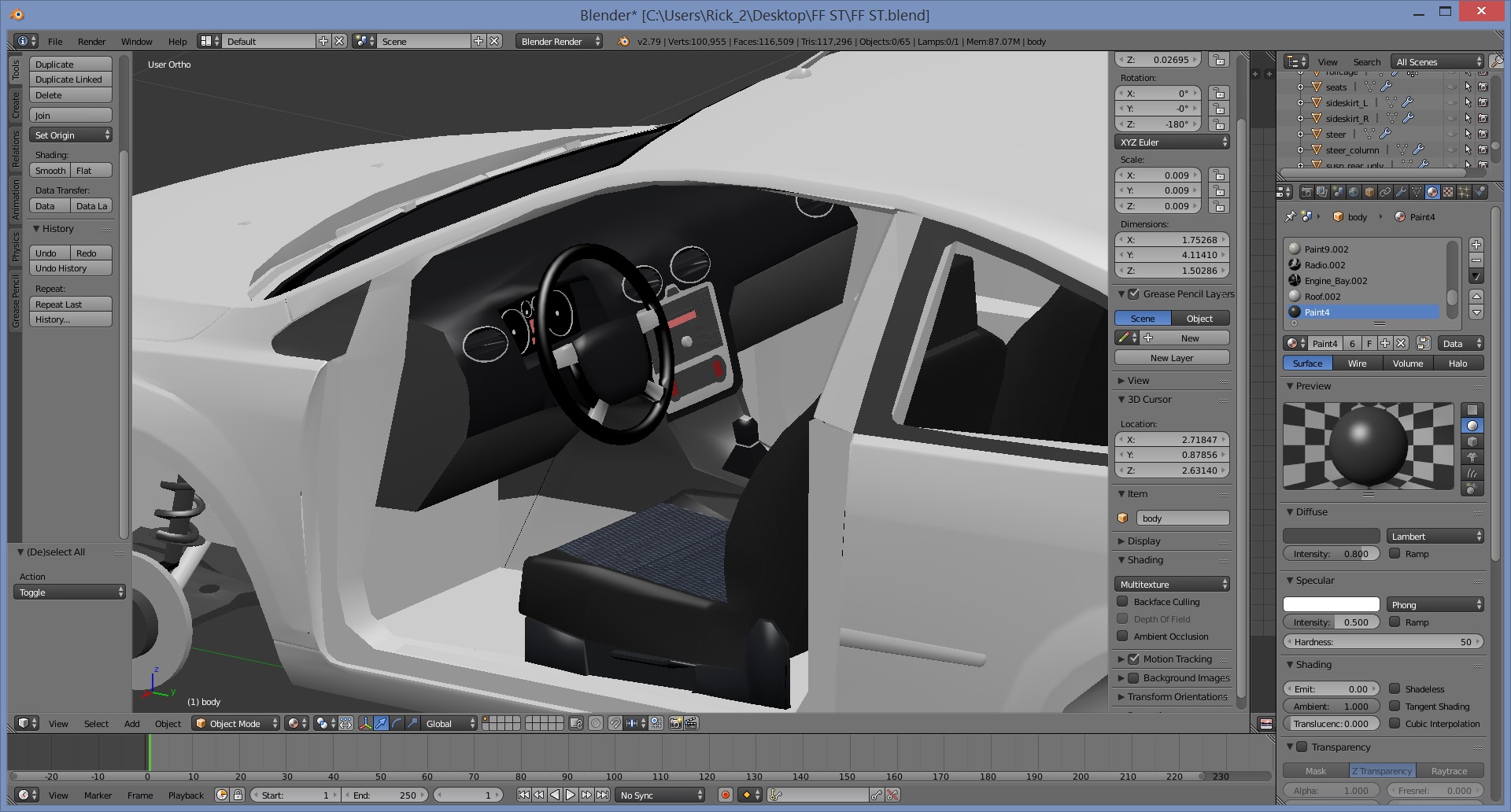Enable the Backface Culling checkbox
Viewport: 1511px width, 812px height.
pyautogui.click(x=1123, y=602)
